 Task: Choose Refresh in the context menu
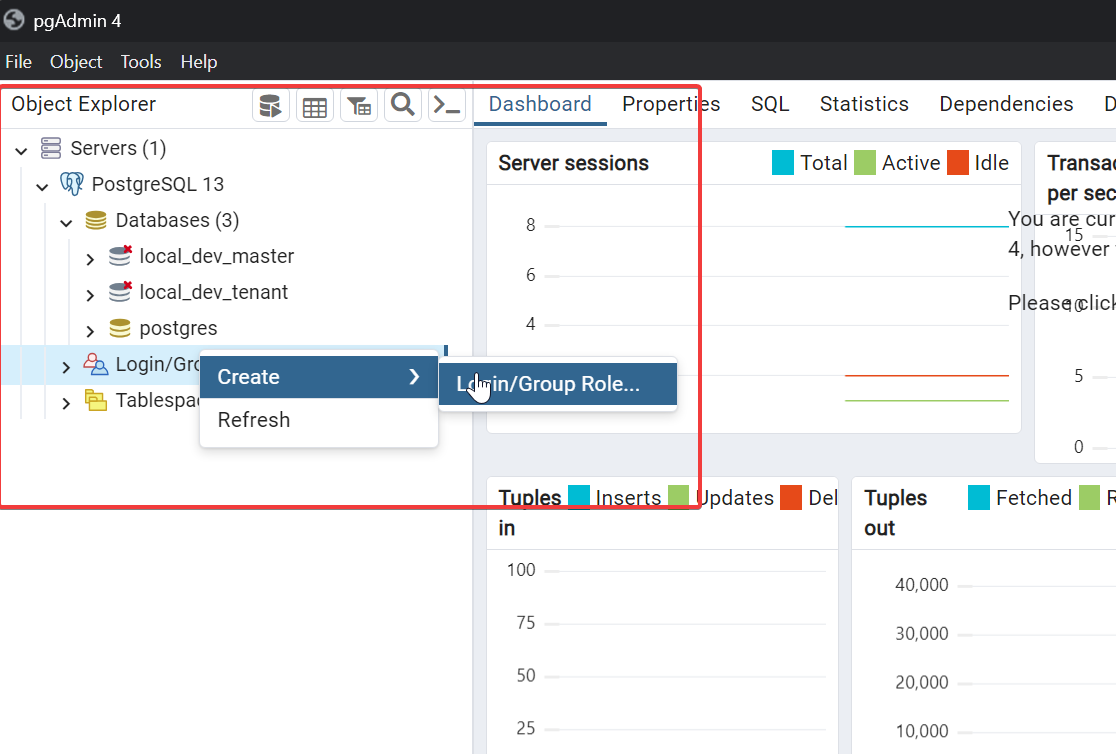click(319, 419)
